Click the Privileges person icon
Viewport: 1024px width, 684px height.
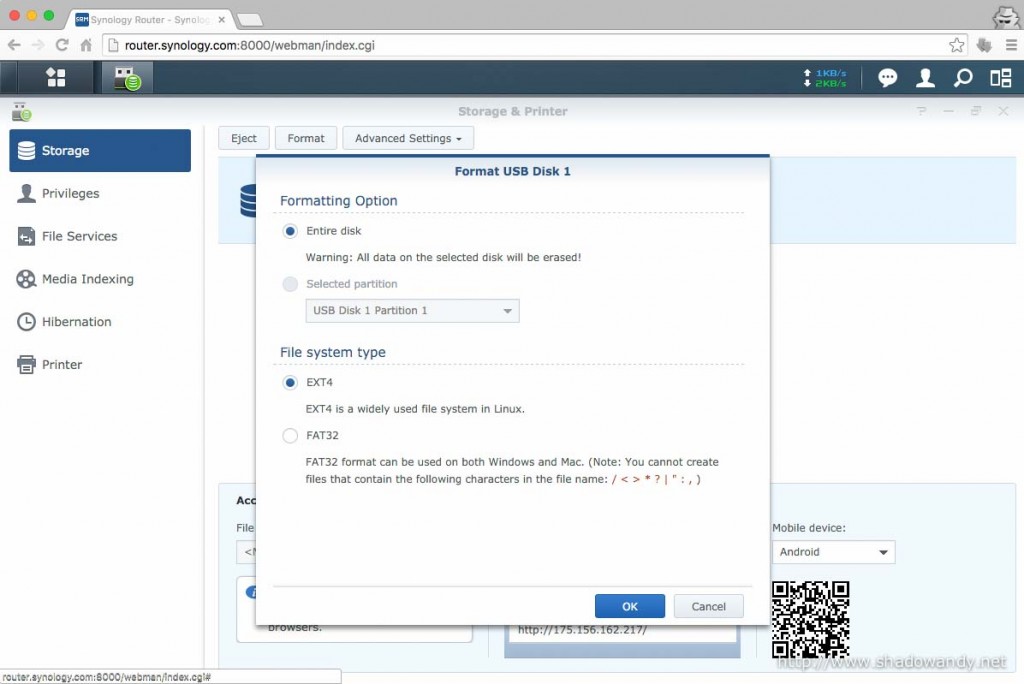tap(26, 193)
